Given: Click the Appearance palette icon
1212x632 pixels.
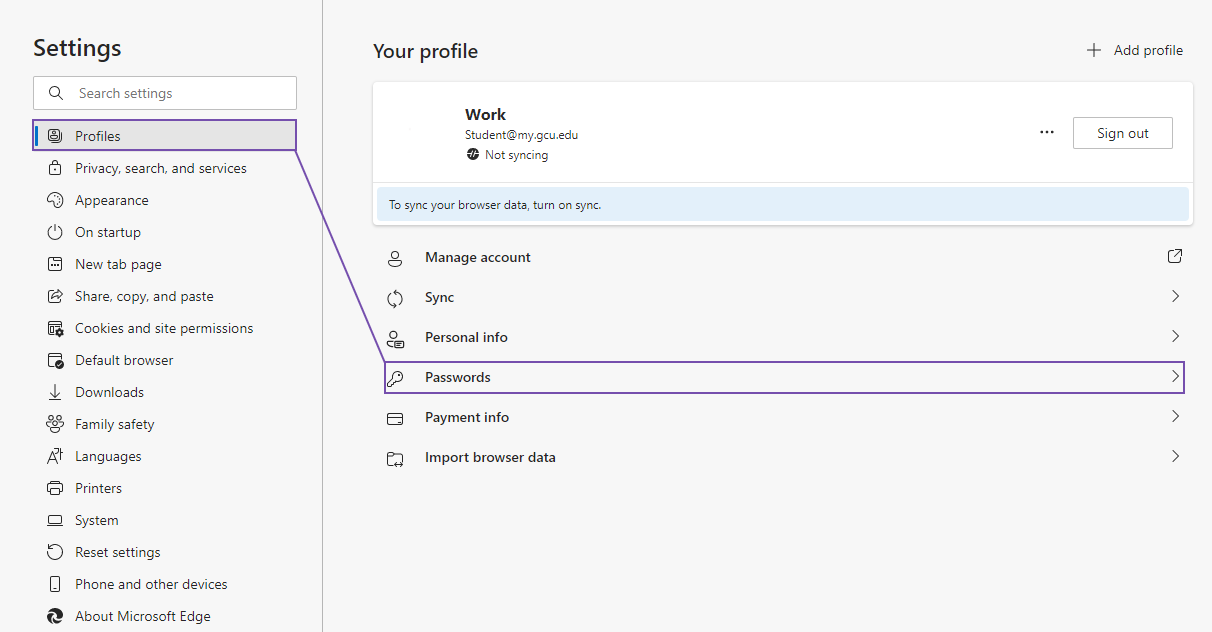Looking at the screenshot, I should (x=55, y=200).
